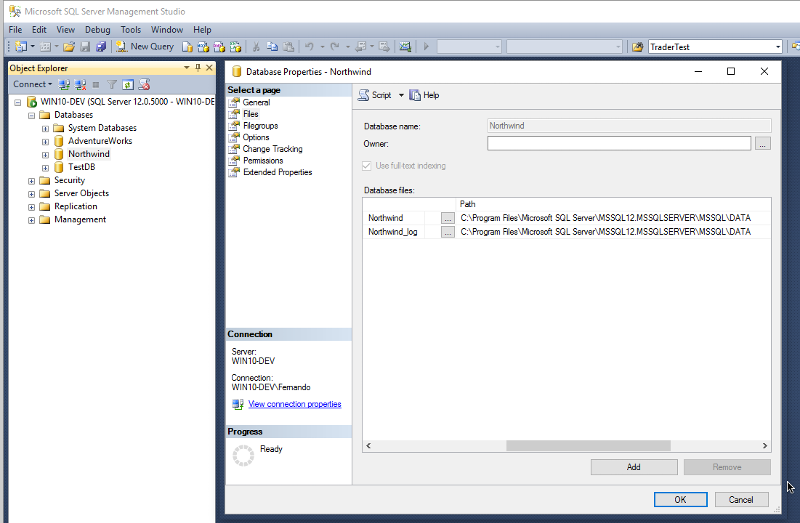800x523 pixels.
Task: Open Connect dropdown in Object Explorer
Action: tap(33, 84)
